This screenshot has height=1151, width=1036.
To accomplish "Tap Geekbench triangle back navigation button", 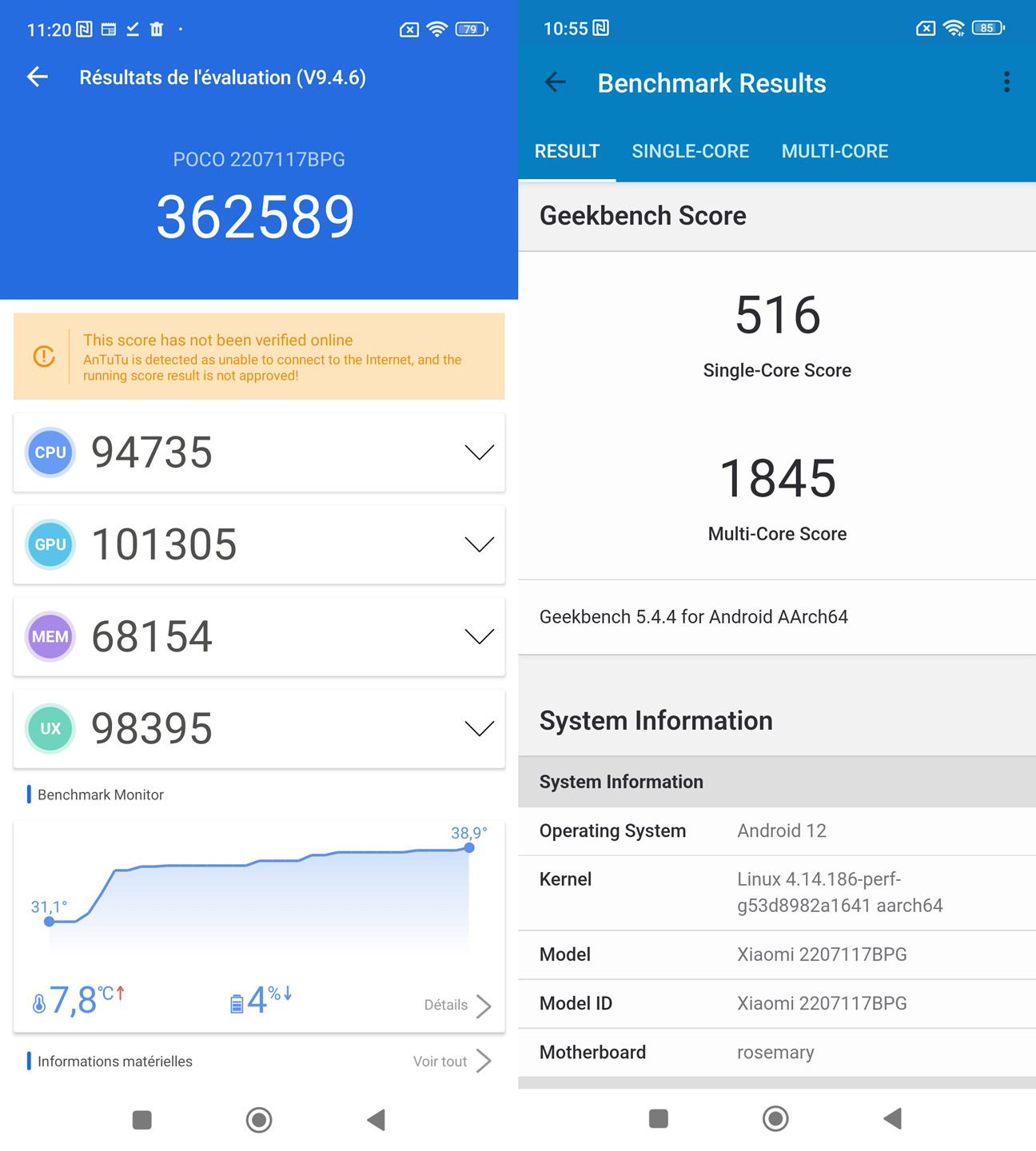I will (x=893, y=1118).
